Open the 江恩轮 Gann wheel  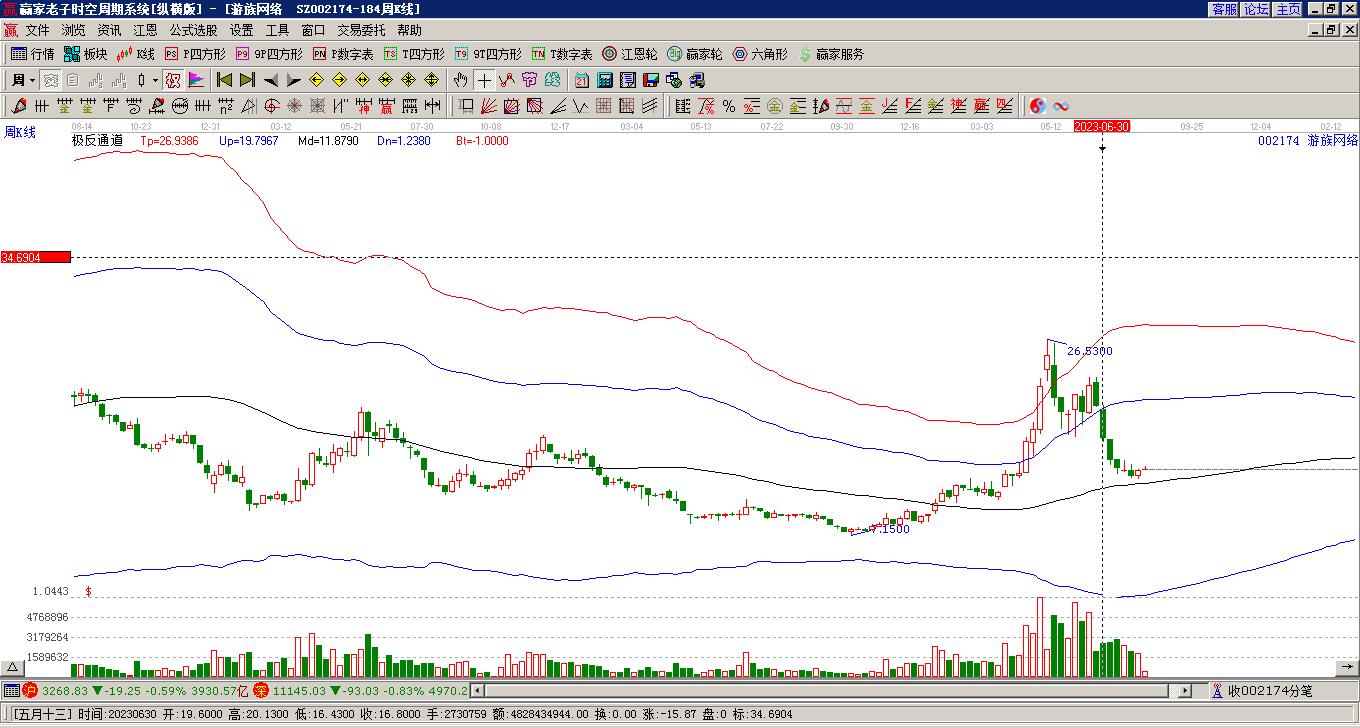[x=630, y=54]
